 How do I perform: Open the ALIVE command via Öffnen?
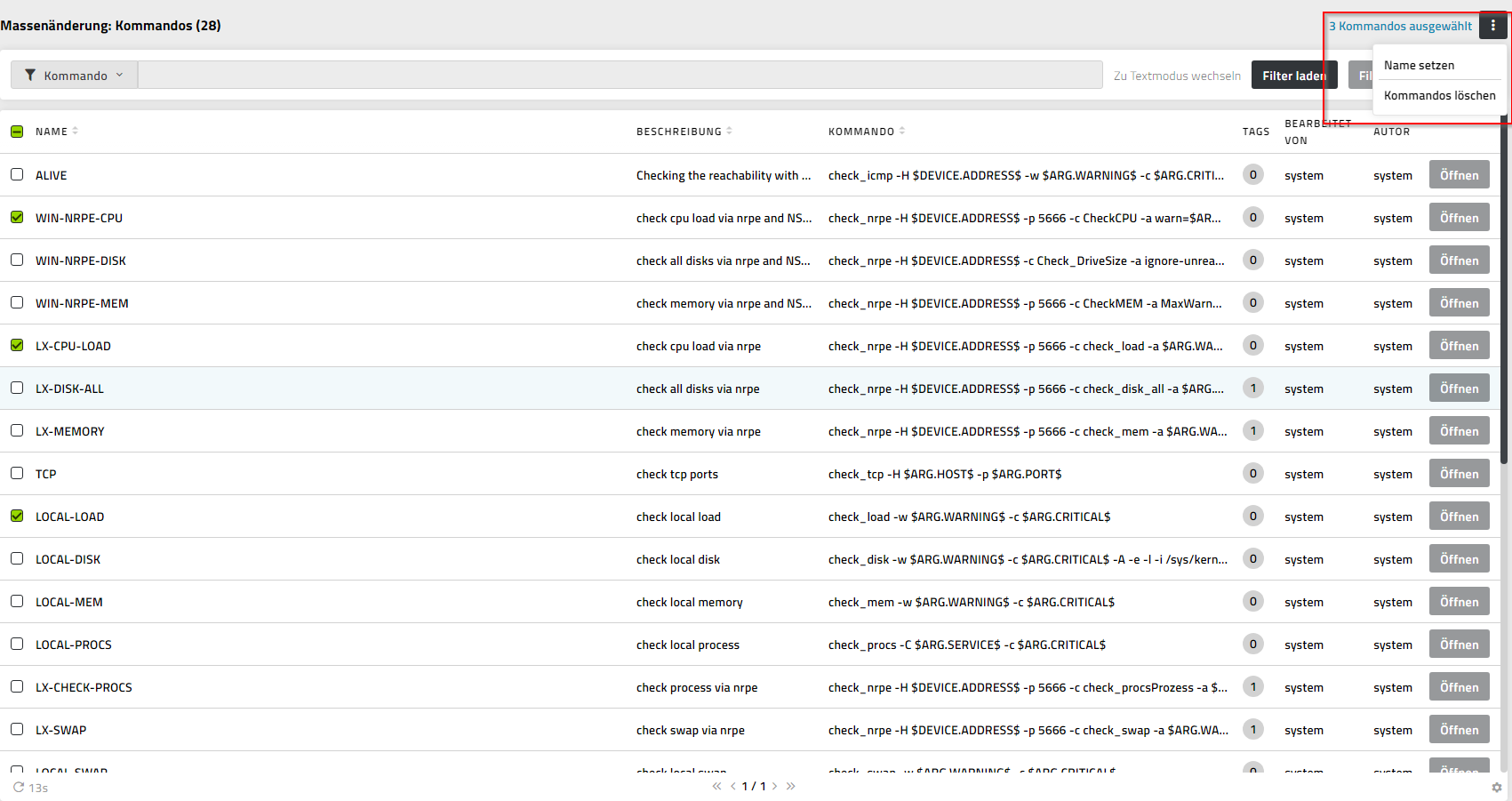coord(1459,174)
